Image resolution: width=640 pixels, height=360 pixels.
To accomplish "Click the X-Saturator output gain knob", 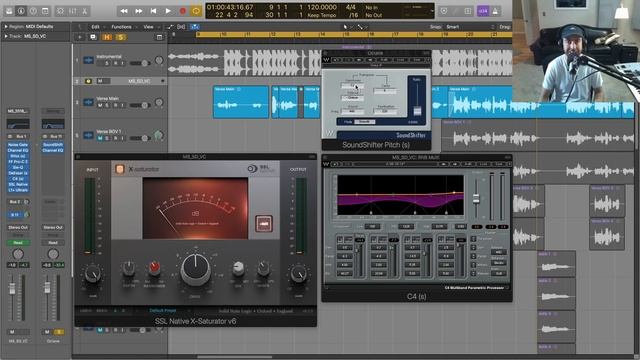I will [x=298, y=274].
